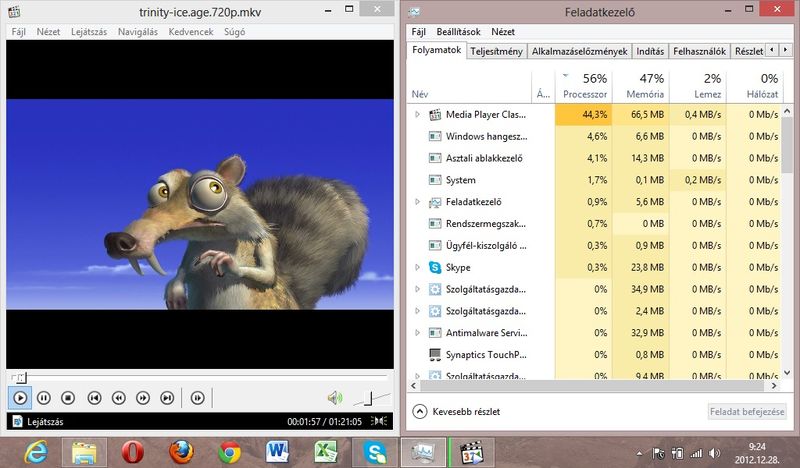Sort by Név column header
The width and height of the screenshot is (800, 468).
469,86
